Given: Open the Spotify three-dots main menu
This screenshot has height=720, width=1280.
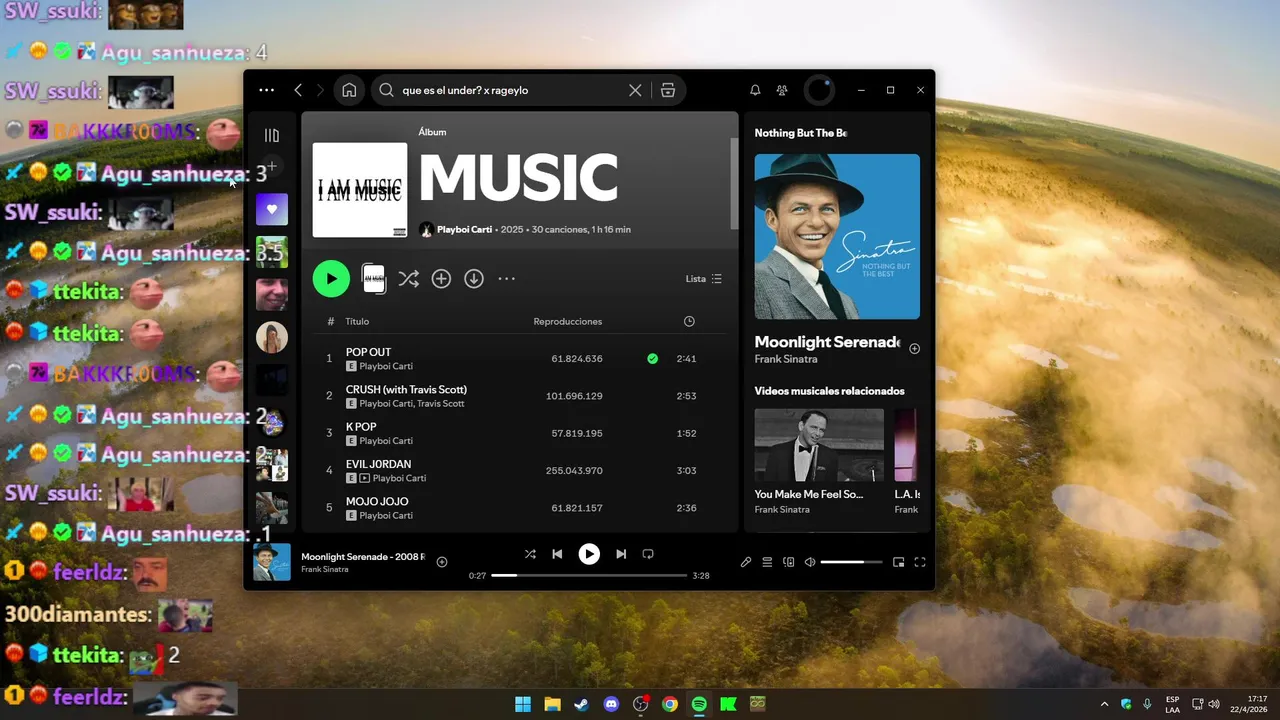Looking at the screenshot, I should point(266,90).
